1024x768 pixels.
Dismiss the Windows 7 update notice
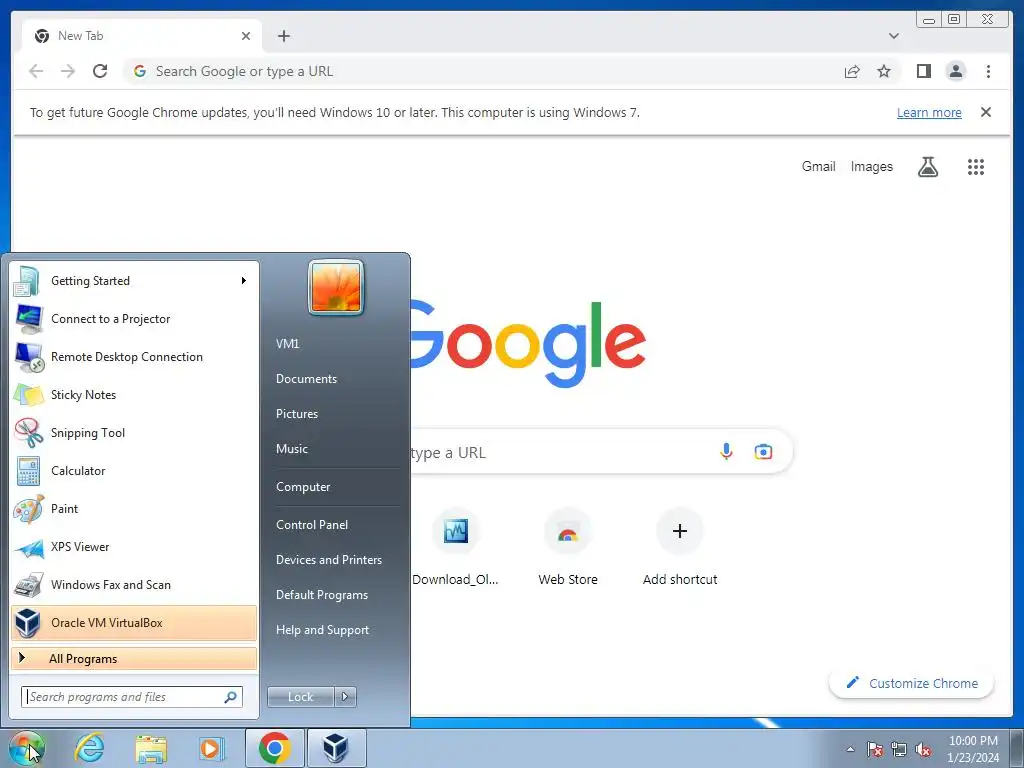pos(986,112)
